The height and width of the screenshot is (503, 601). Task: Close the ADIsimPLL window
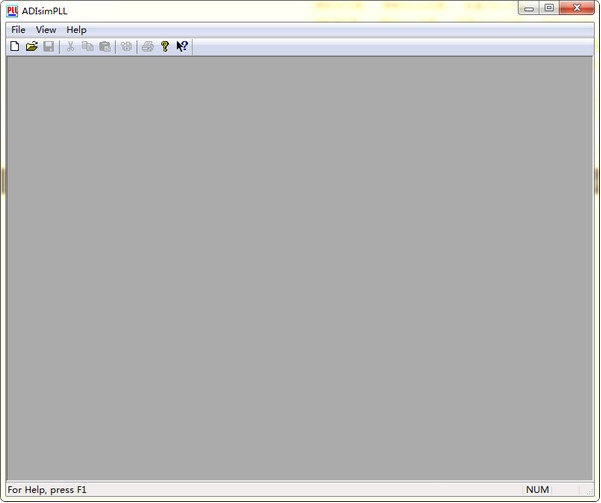(x=577, y=8)
